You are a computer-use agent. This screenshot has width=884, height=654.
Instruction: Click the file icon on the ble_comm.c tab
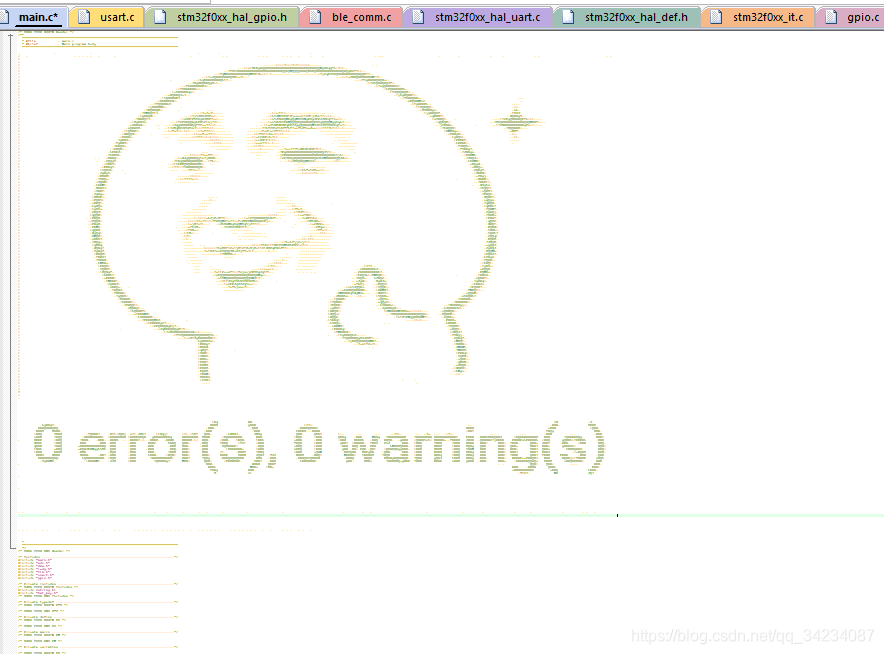click(x=314, y=17)
